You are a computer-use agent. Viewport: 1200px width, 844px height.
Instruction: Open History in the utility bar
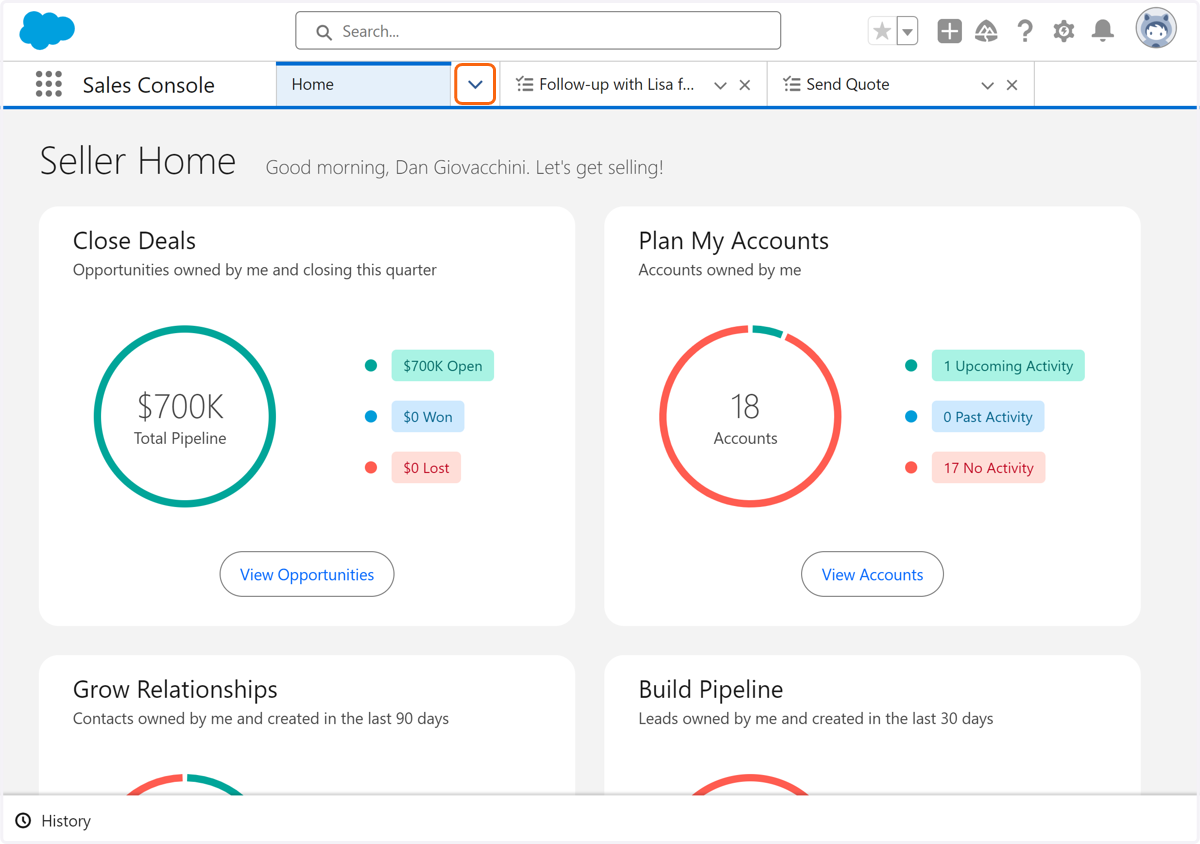53,821
